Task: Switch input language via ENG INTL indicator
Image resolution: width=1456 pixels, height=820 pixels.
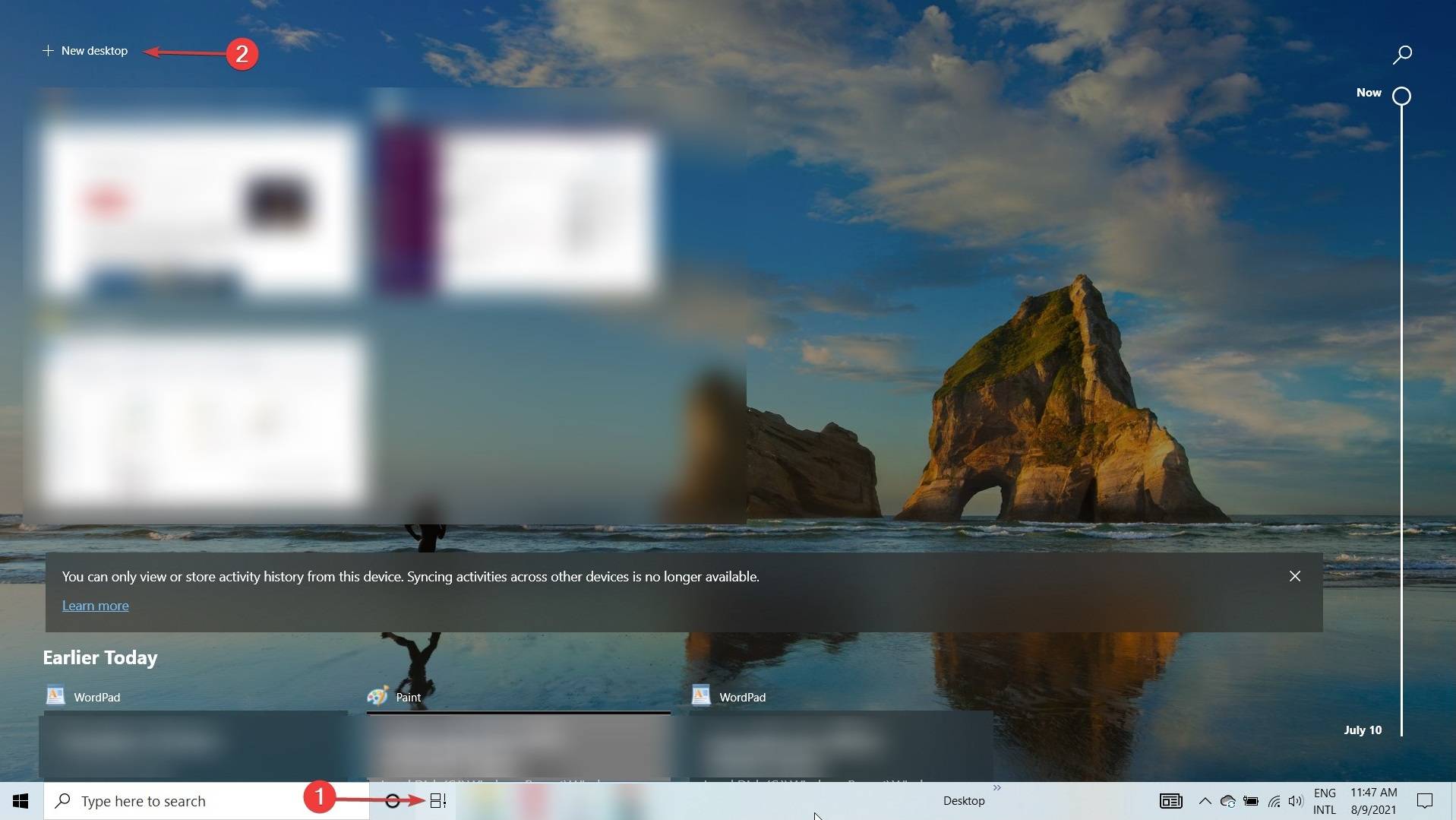Action: (x=1325, y=800)
